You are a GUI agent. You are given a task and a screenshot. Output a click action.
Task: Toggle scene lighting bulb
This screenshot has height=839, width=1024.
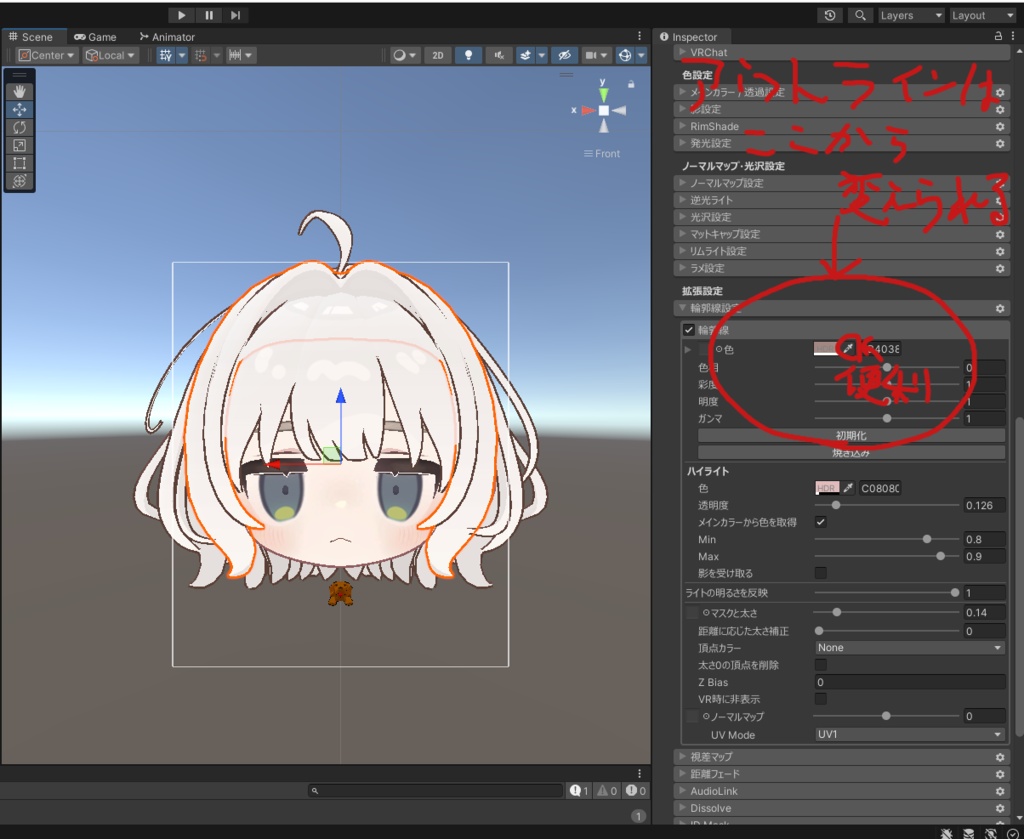468,55
